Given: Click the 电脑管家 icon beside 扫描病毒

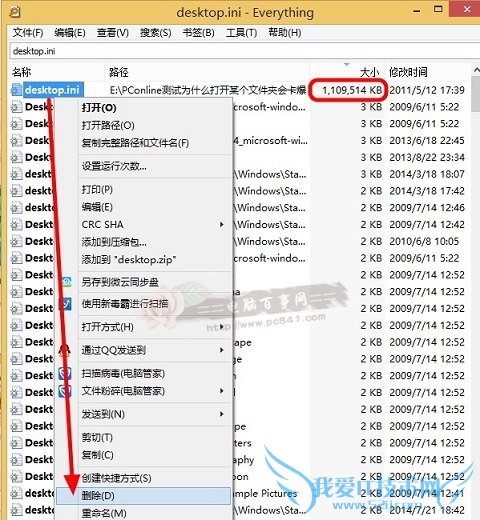Looking at the screenshot, I should (65, 374).
